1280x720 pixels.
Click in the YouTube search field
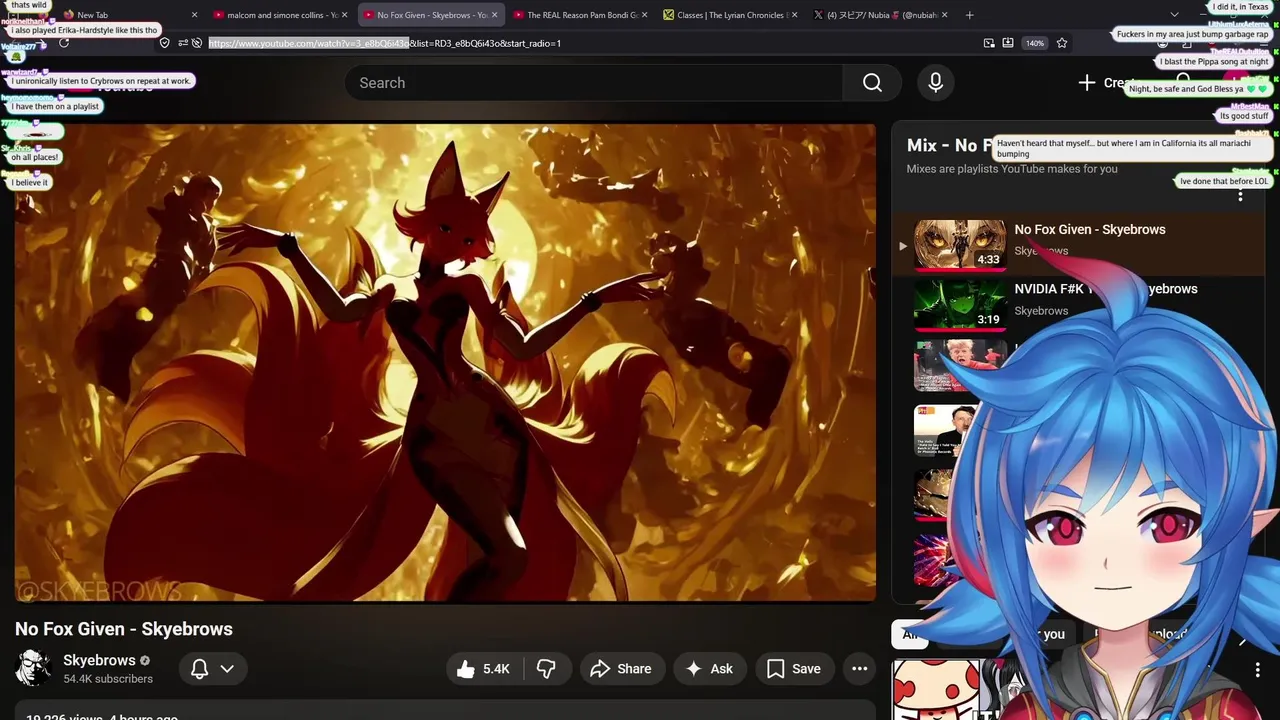tap(594, 83)
